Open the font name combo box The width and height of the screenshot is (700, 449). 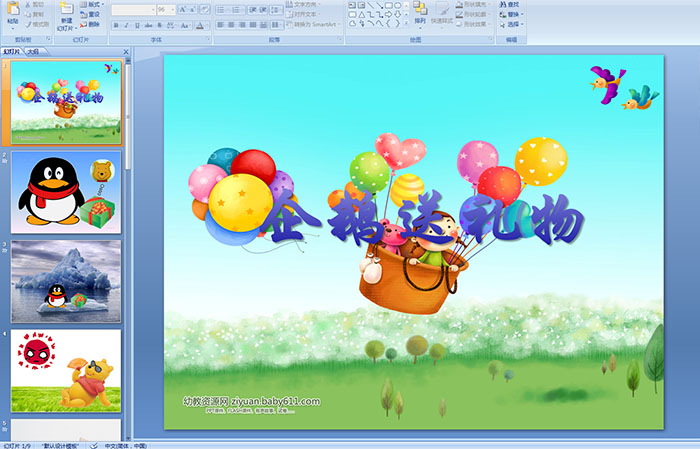133,10
